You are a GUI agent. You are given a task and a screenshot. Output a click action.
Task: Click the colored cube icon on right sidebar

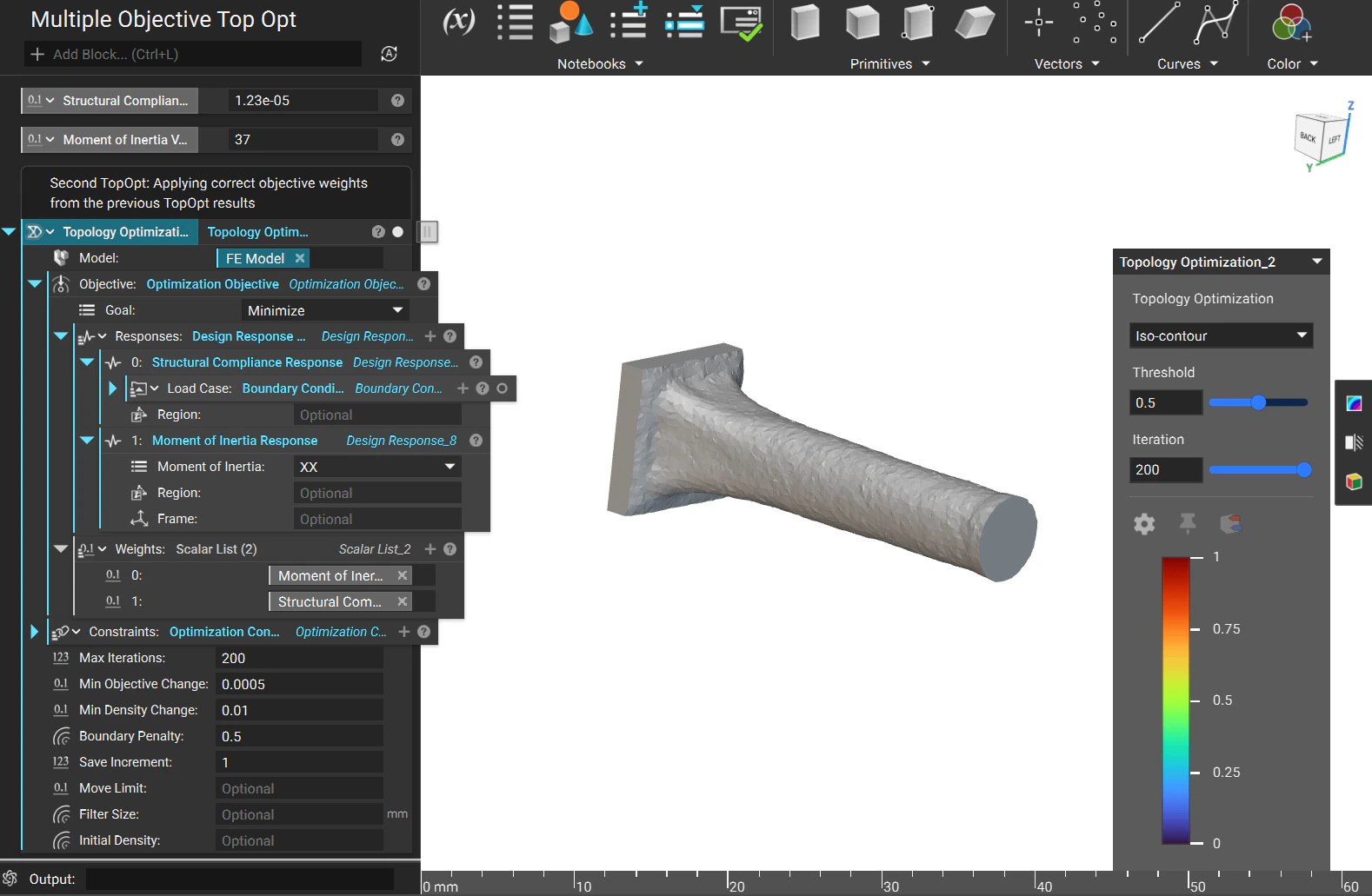coord(1354,481)
